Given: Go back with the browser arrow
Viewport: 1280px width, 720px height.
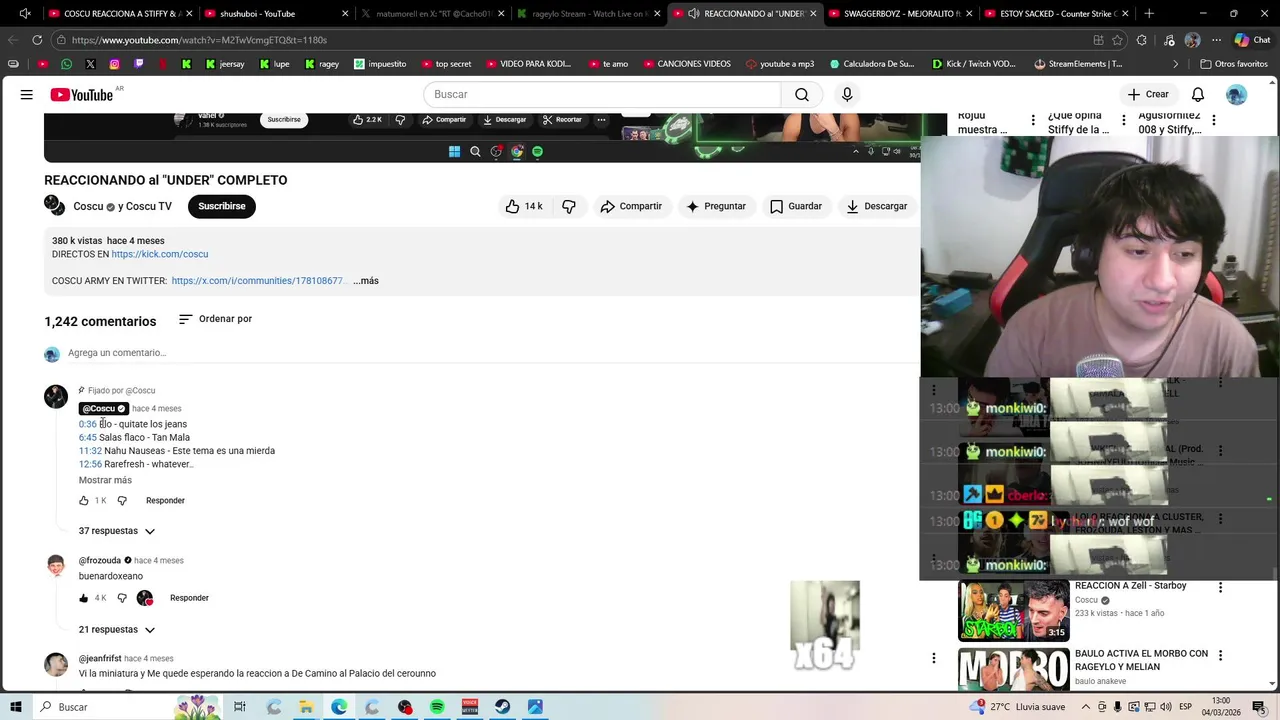Looking at the screenshot, I should 12,40.
